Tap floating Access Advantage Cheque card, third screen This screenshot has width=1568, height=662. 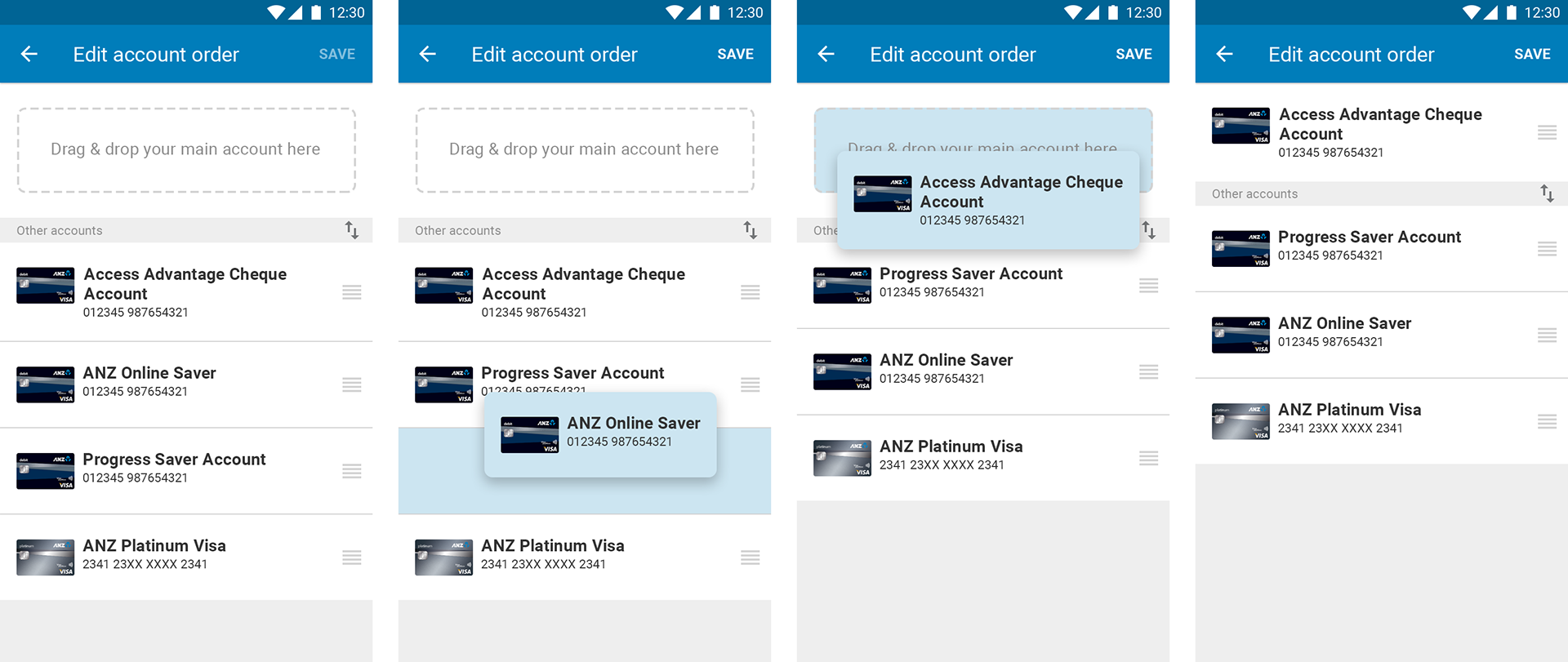pos(988,200)
